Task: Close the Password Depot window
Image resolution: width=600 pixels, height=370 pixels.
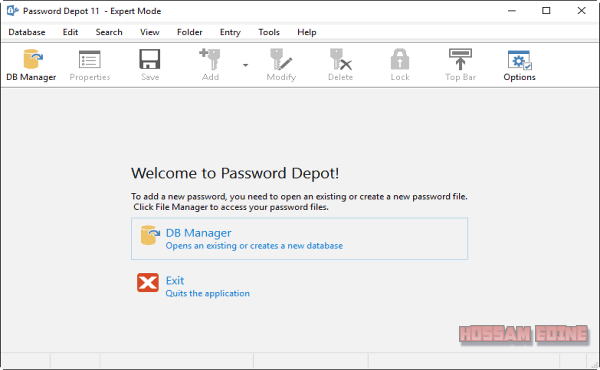Action: pyautogui.click(x=581, y=11)
